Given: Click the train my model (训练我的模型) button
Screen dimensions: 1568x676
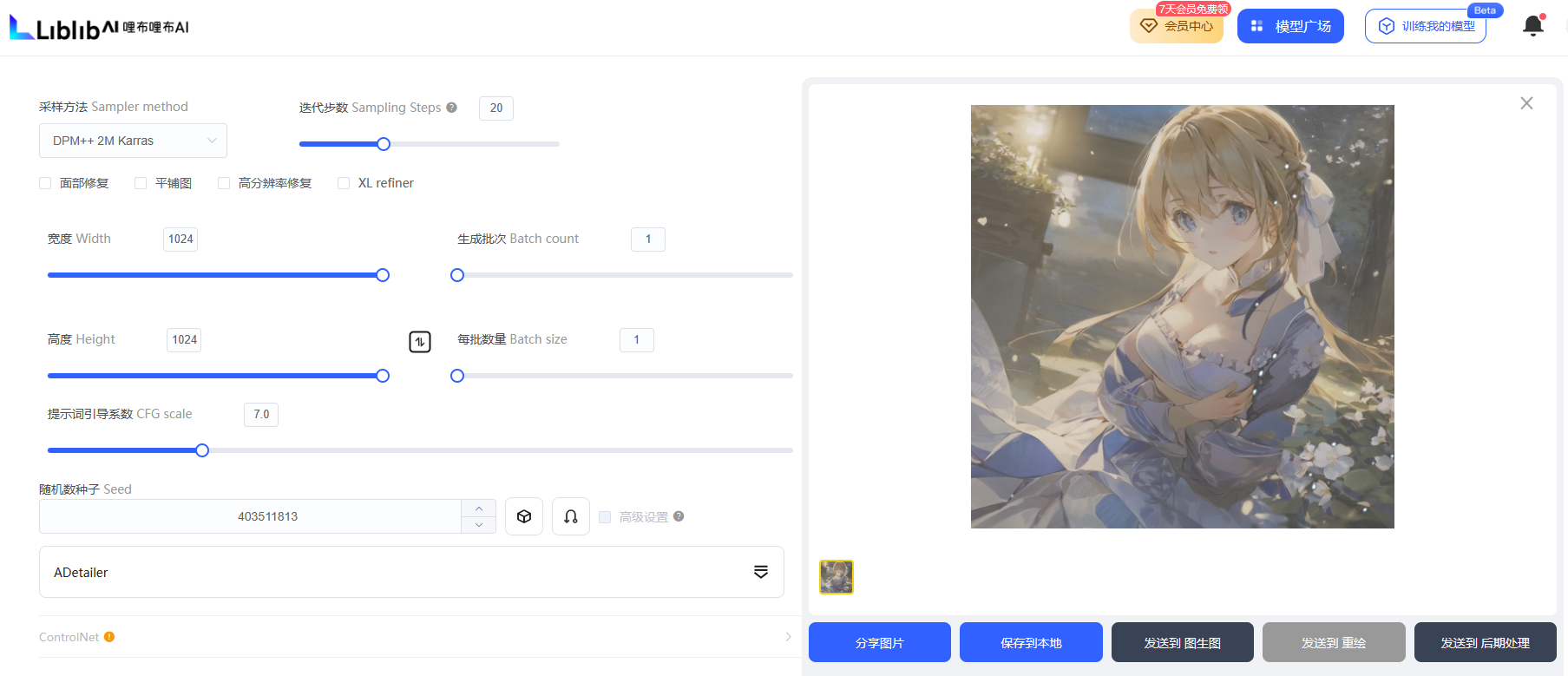Looking at the screenshot, I should pyautogui.click(x=1426, y=26).
